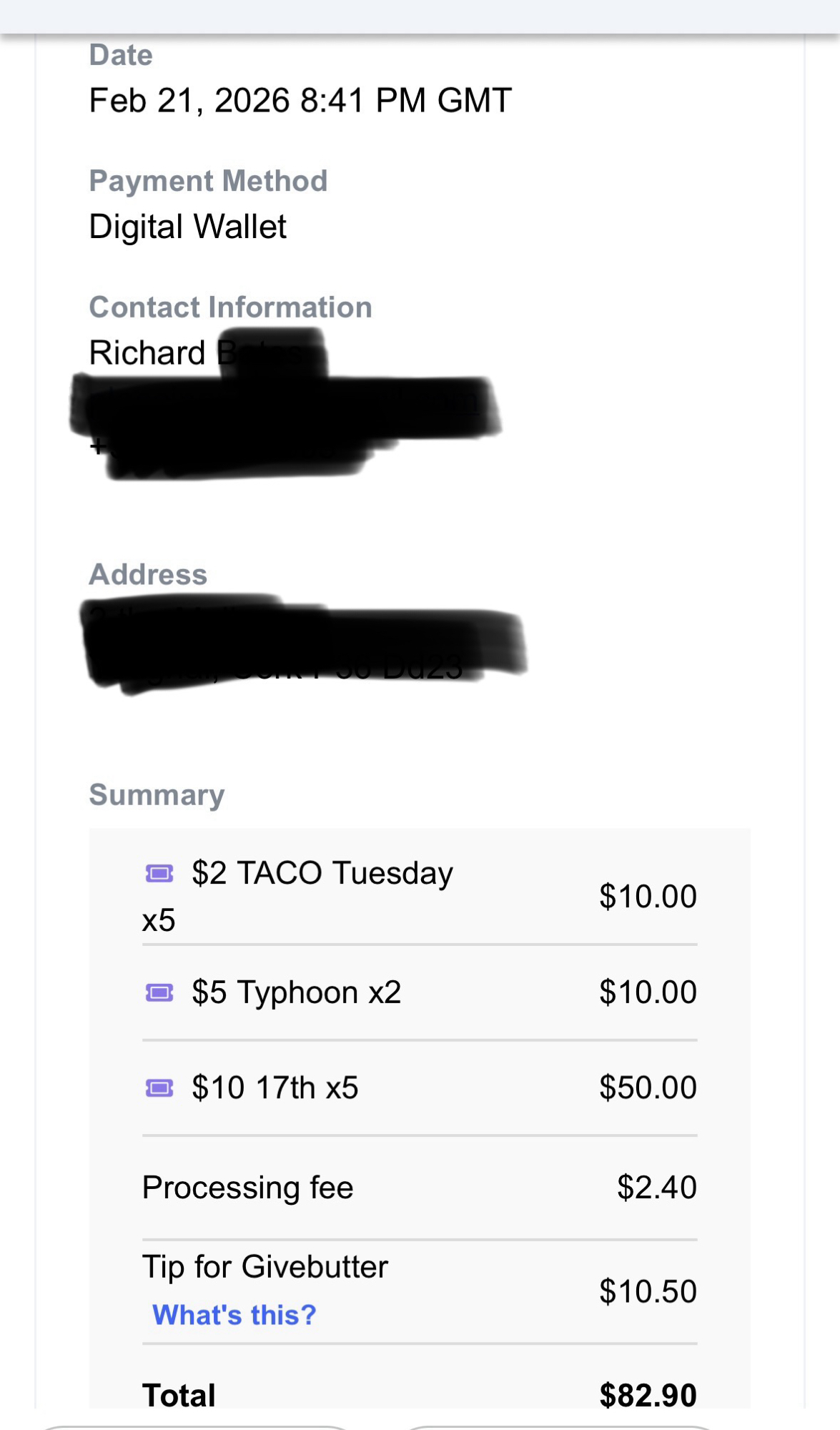Tap the Contact Information heading
This screenshot has height=1430, width=840.
tap(230, 307)
